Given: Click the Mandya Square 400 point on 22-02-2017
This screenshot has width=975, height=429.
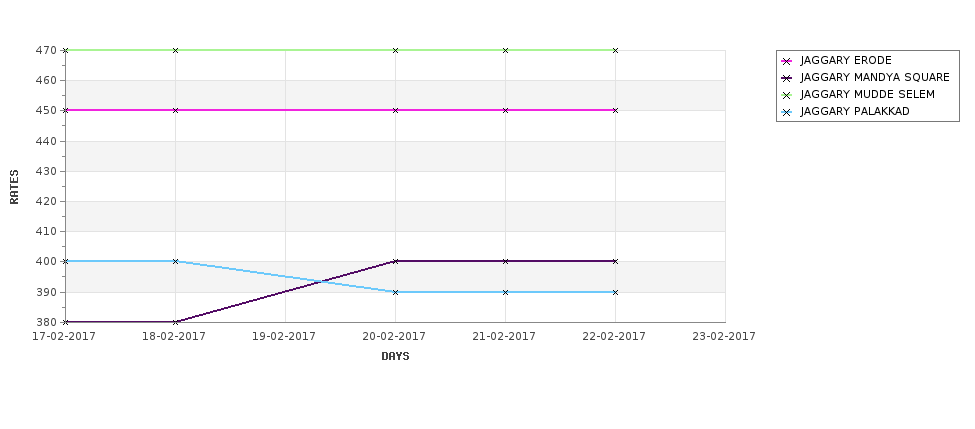Looking at the screenshot, I should 615,262.
